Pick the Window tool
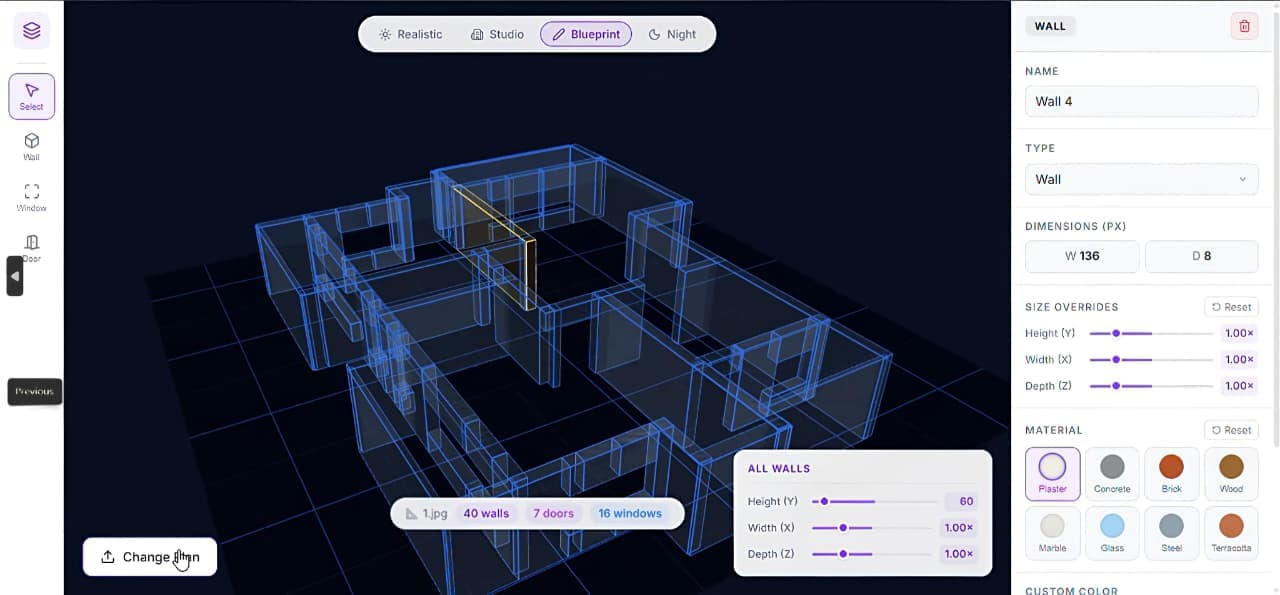 [31, 197]
